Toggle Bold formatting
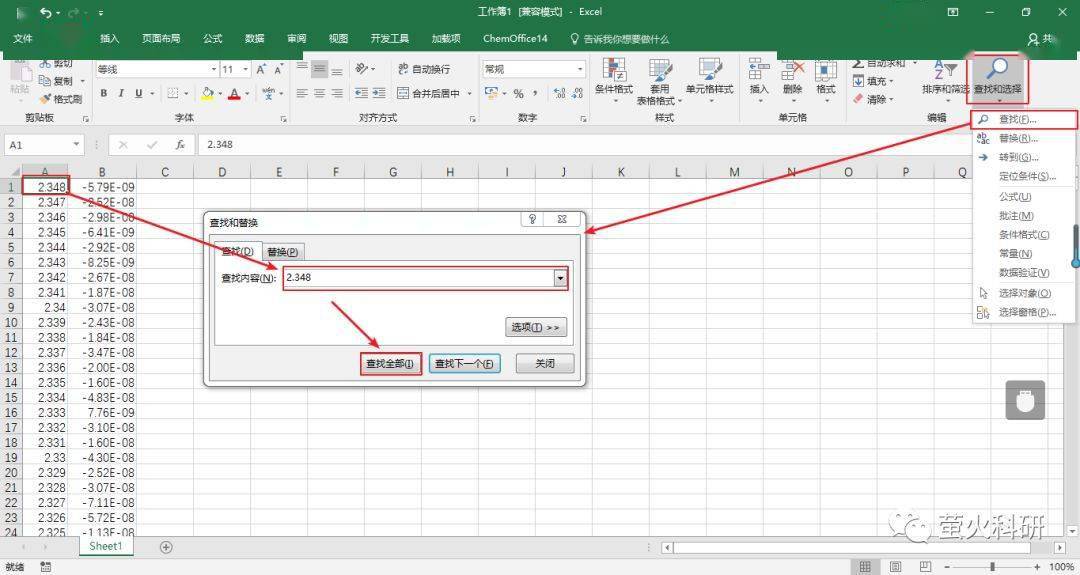This screenshot has width=1080, height=575. [103, 93]
